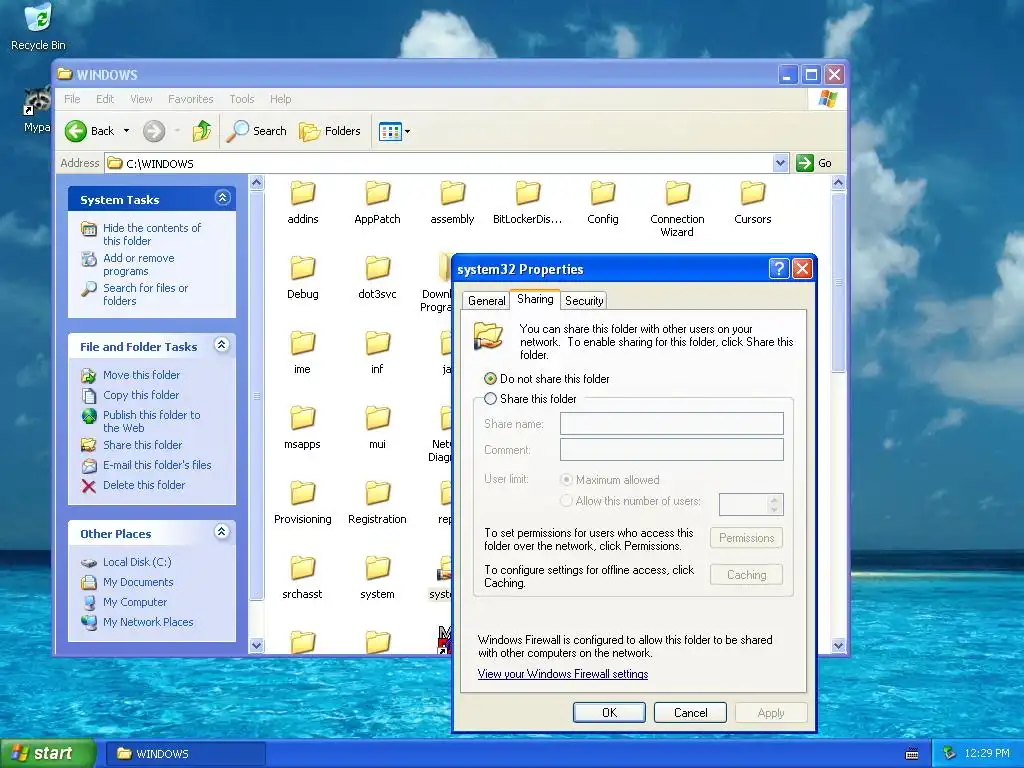Click the Go button in address bar
The height and width of the screenshot is (768, 1024).
tap(814, 163)
